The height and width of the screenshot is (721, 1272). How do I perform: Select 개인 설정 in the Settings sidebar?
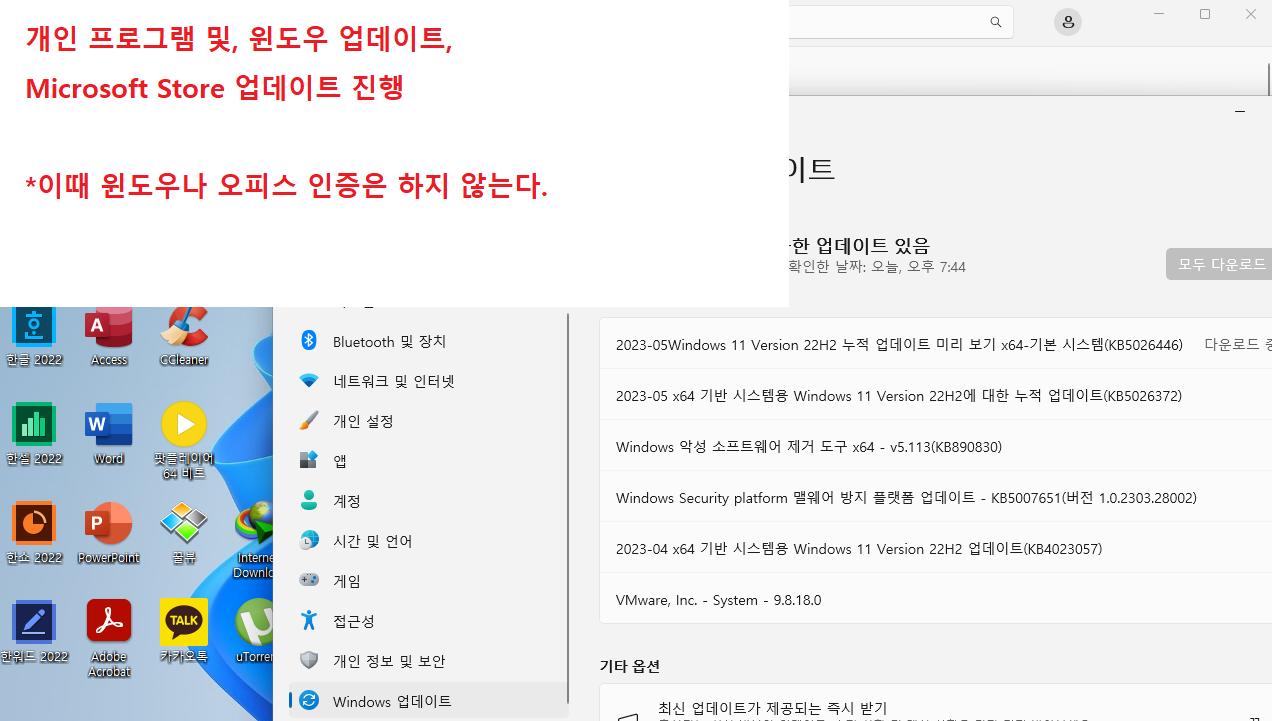pos(428,421)
